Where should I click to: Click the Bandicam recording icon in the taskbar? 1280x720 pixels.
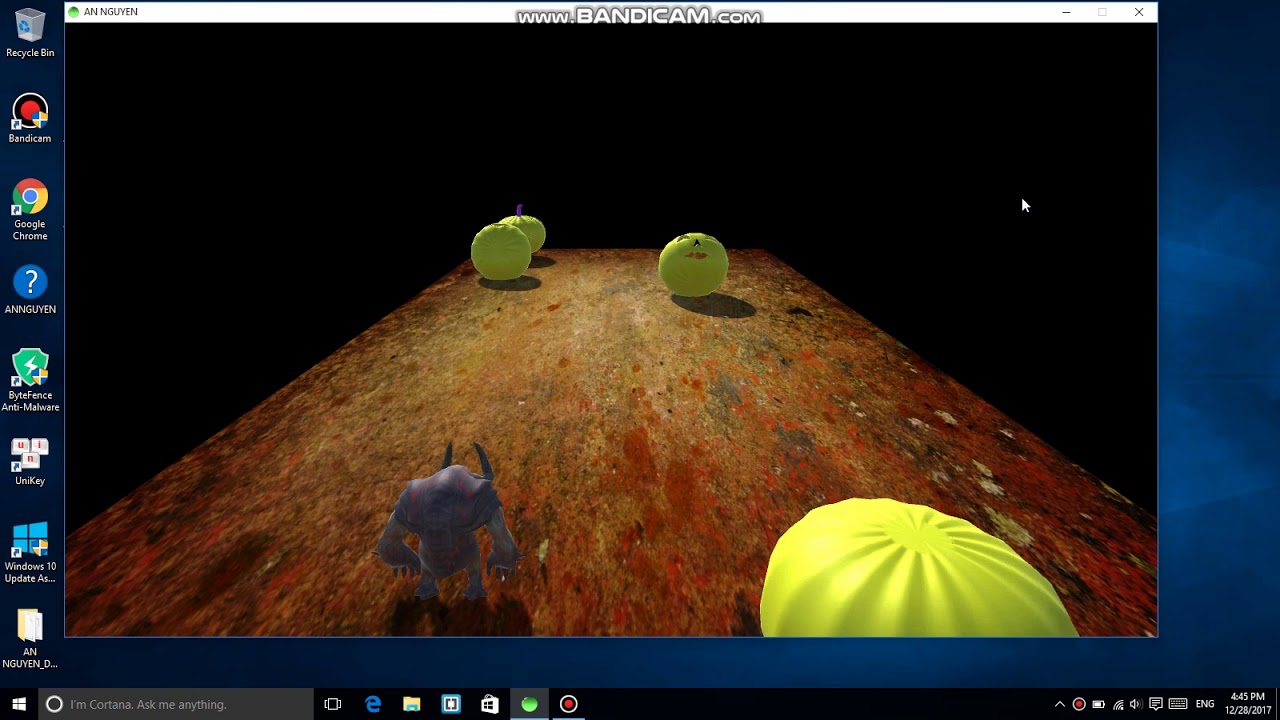click(x=568, y=704)
